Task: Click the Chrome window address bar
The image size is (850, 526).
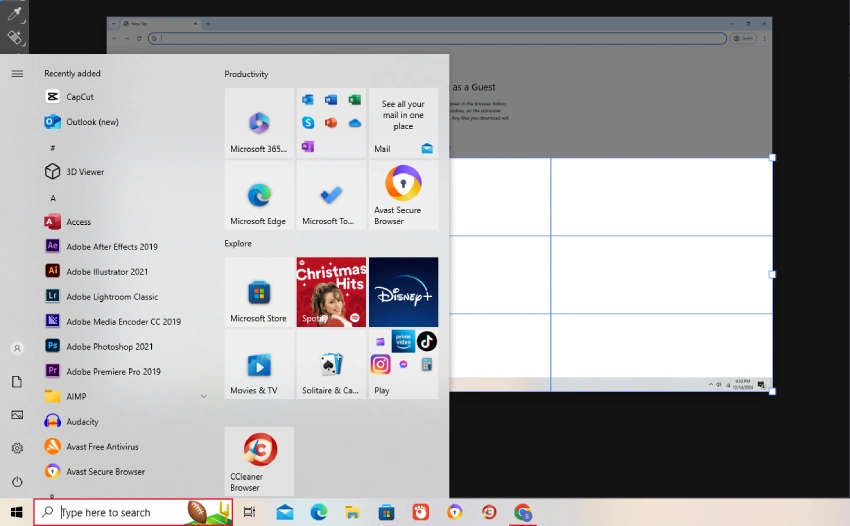Action: 437,39
